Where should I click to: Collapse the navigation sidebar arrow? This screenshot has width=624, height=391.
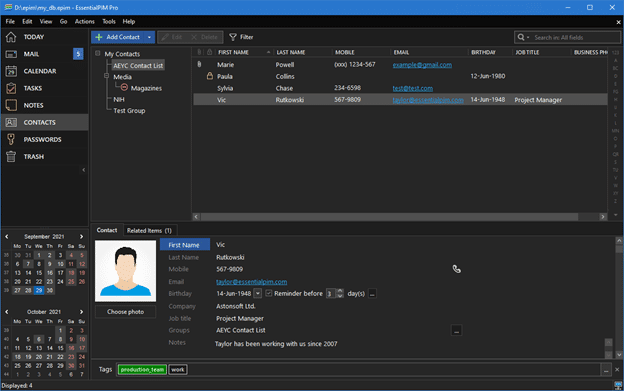84,170
